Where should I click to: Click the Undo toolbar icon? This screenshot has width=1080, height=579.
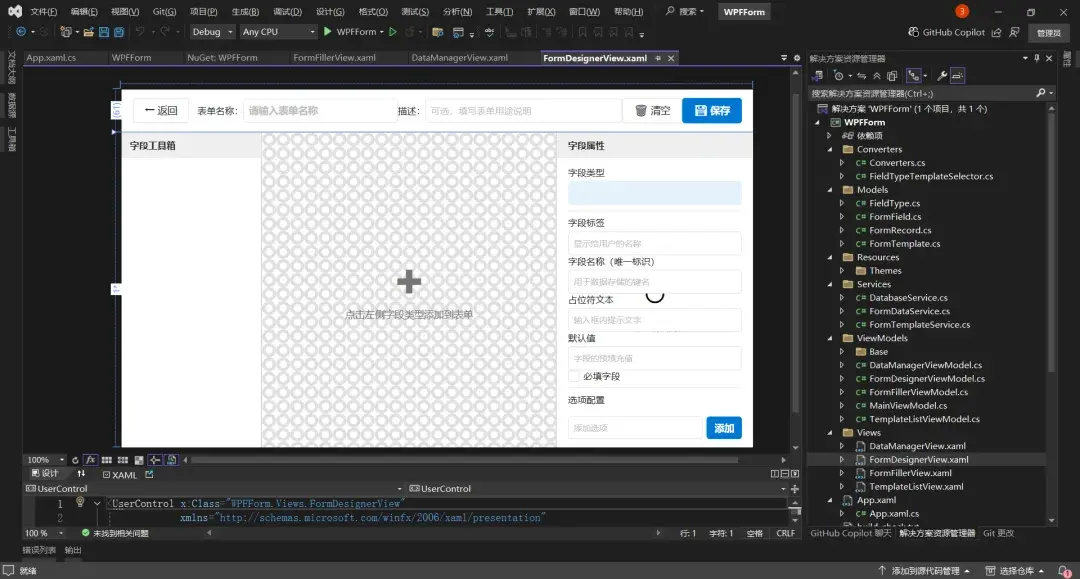pos(140,32)
